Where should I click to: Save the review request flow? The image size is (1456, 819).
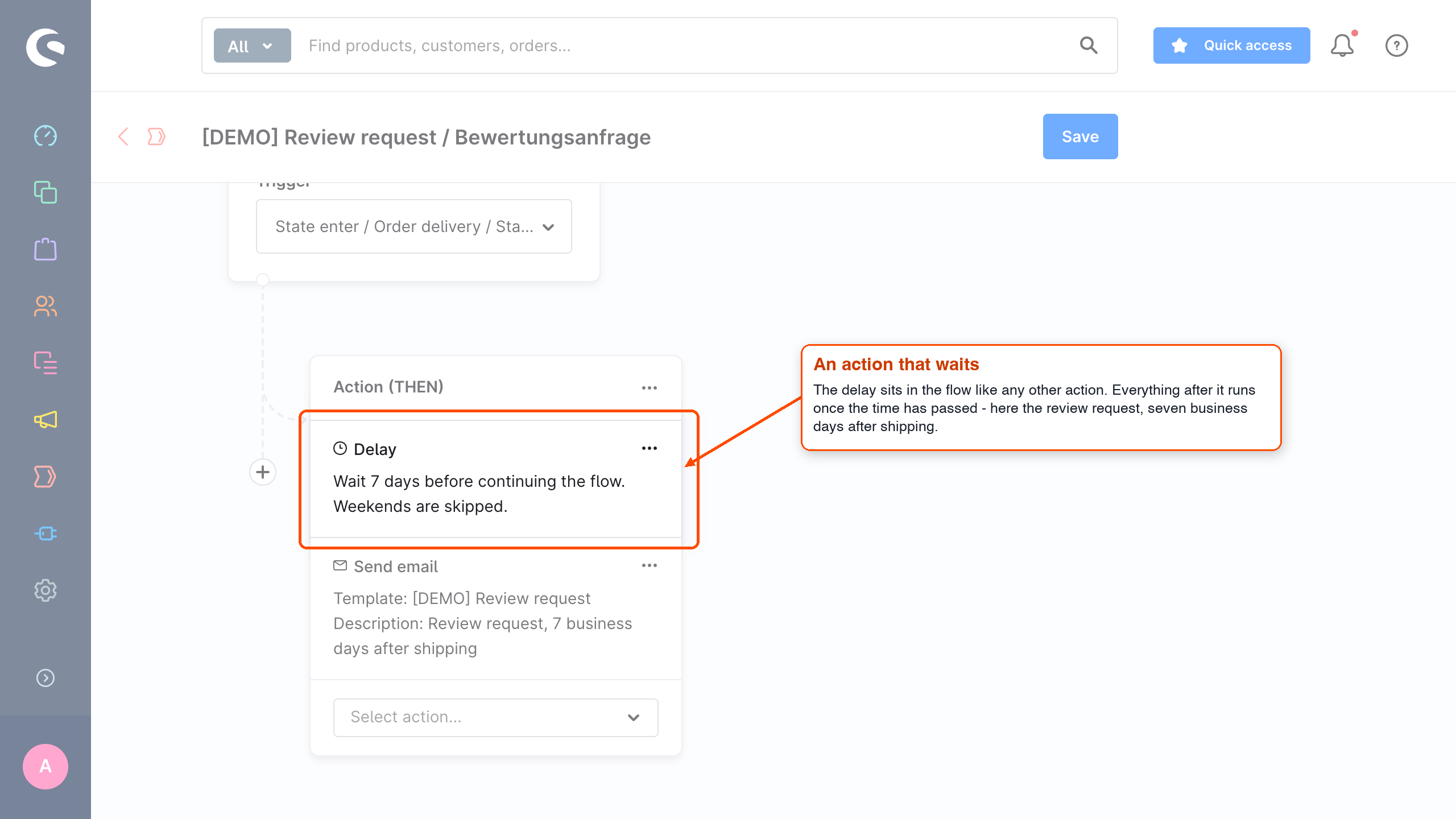point(1080,136)
